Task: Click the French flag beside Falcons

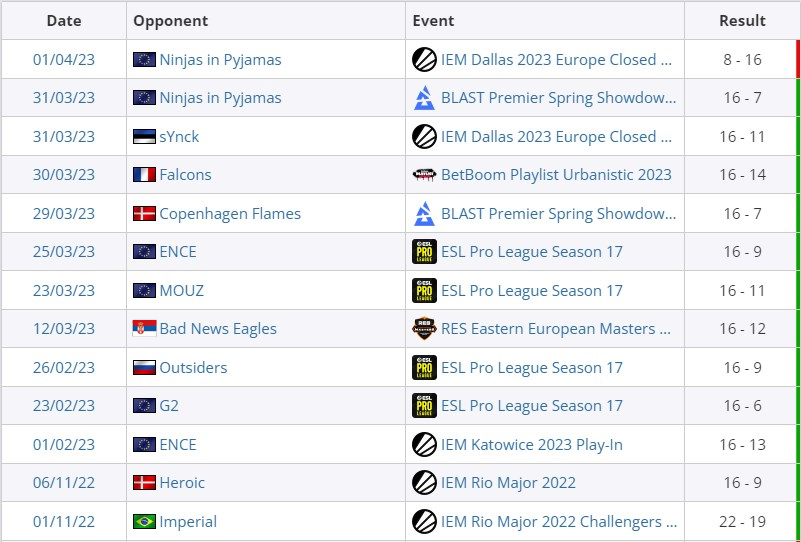Action: pyautogui.click(x=144, y=175)
